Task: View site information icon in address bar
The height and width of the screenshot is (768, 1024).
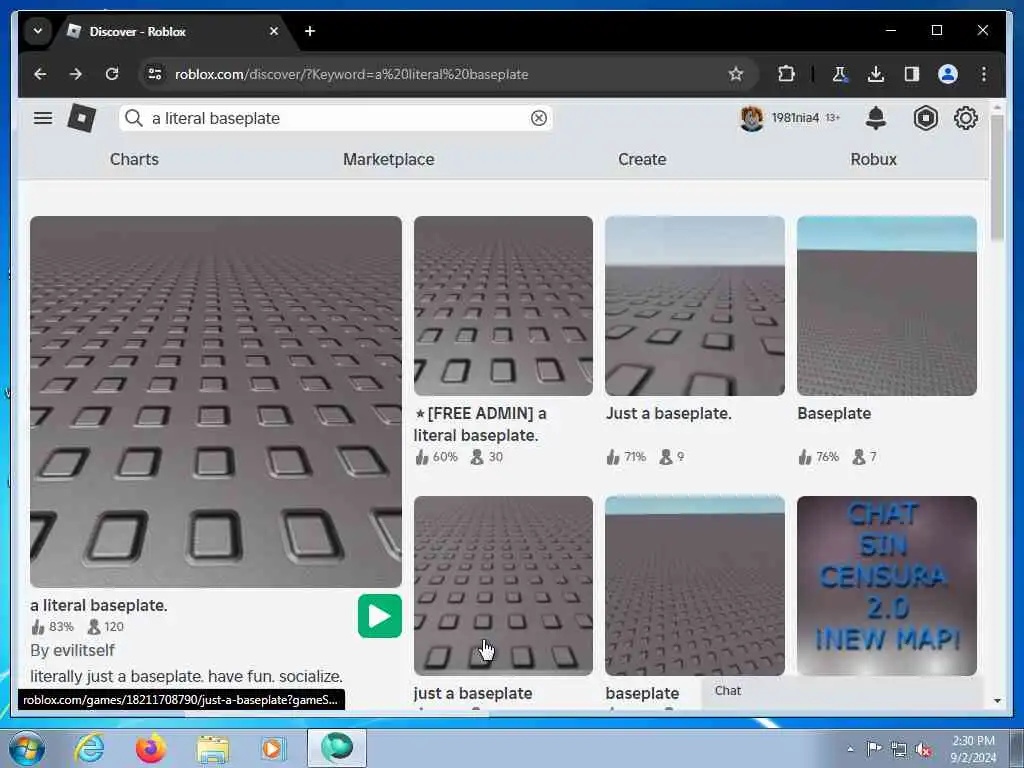Action: pos(155,74)
